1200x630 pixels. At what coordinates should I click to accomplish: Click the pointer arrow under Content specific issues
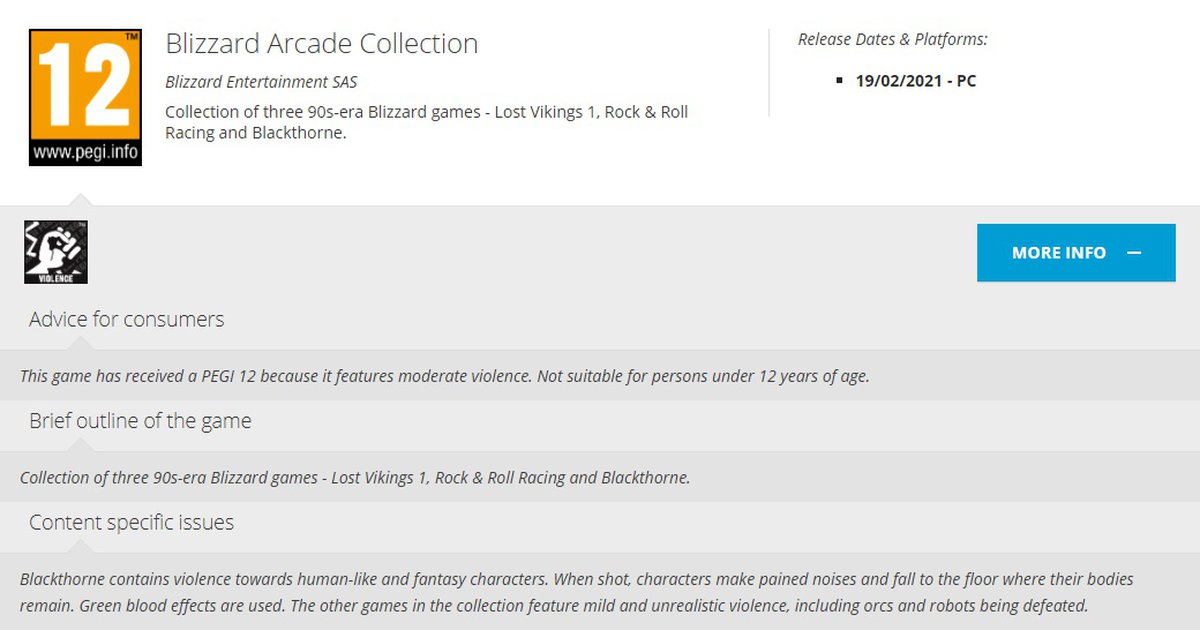77,546
